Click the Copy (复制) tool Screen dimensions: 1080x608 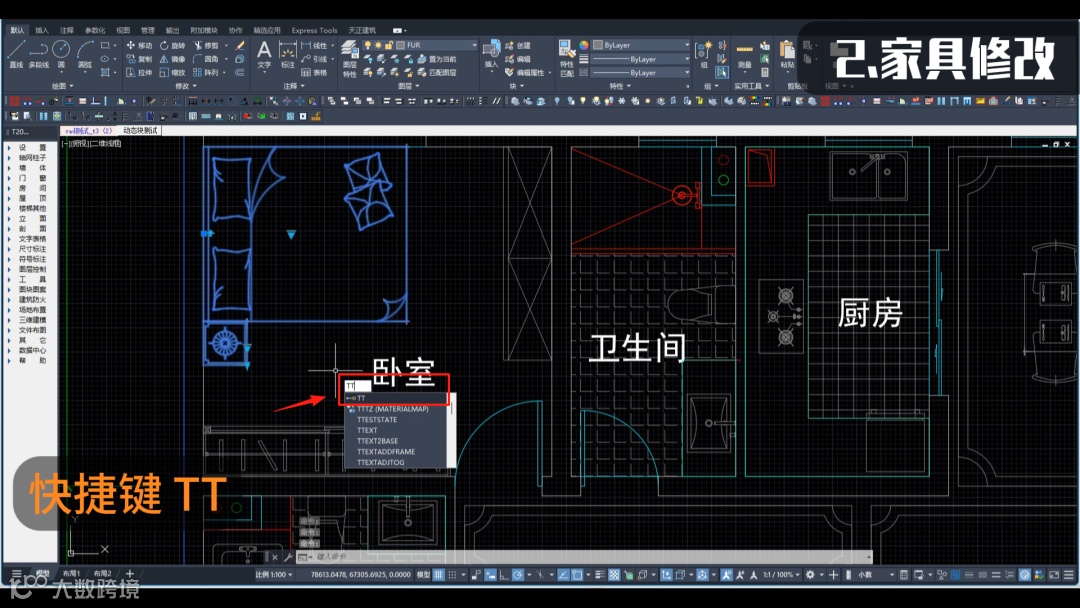[139, 59]
